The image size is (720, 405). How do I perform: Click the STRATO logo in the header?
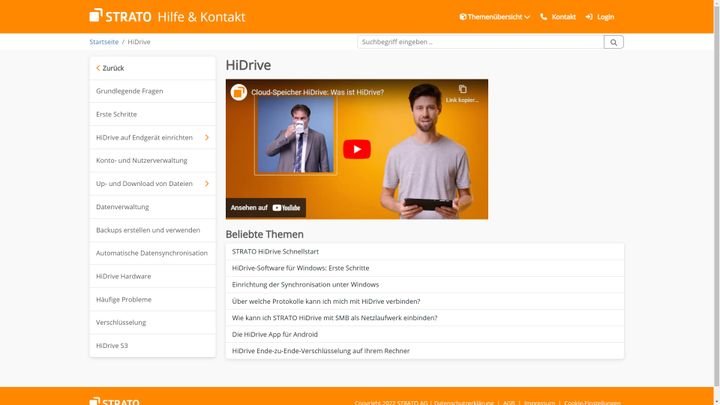pos(120,16)
